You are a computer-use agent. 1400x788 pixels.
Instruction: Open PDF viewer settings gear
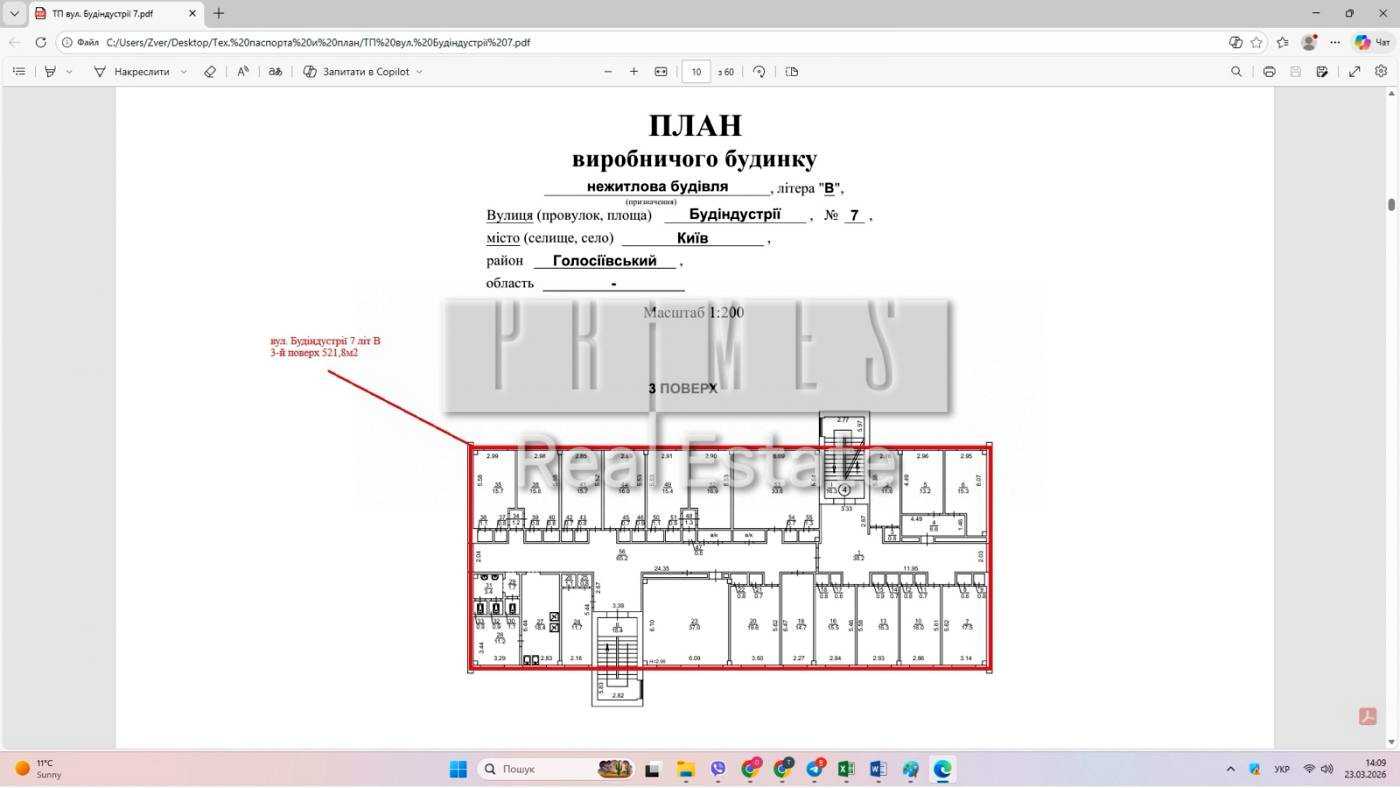(x=1381, y=72)
